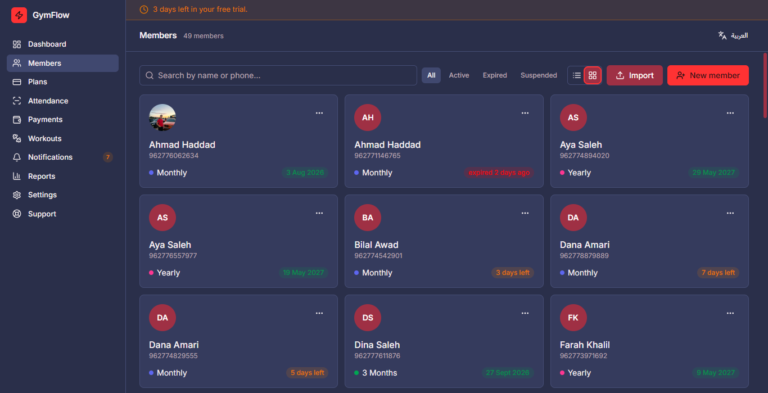This screenshot has height=393, width=768.
Task: Click the vertical scrollbar on right edge
Action: coord(765,86)
